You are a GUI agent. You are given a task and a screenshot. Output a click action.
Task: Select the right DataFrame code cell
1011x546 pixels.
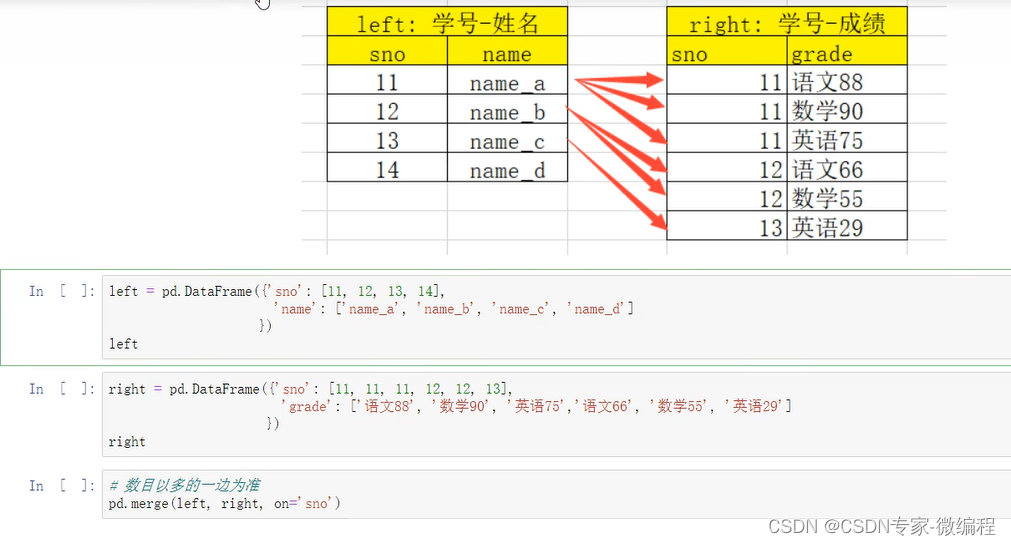(x=556, y=414)
